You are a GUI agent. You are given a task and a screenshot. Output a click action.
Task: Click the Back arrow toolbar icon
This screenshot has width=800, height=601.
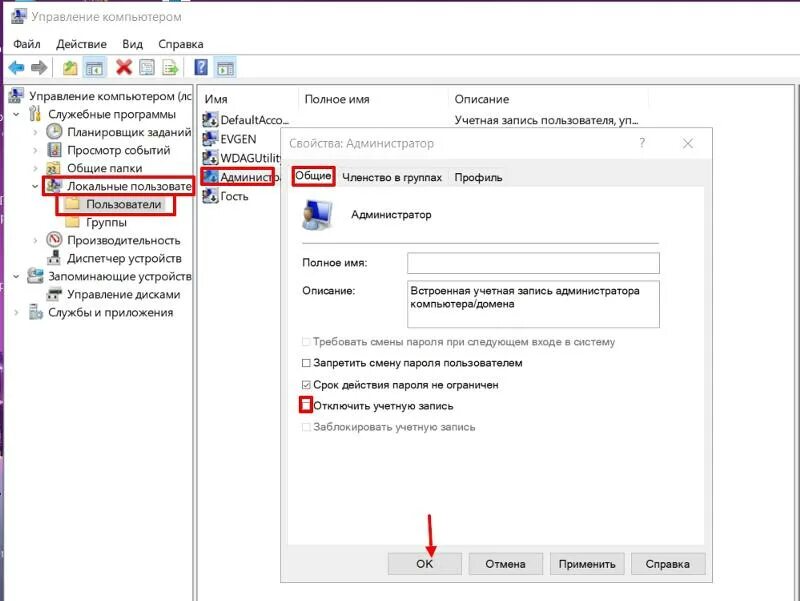tap(16, 67)
